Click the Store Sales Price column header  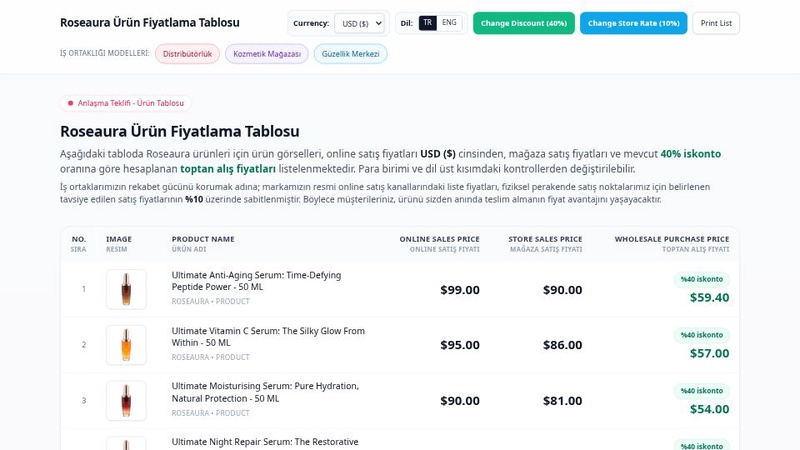(545, 244)
